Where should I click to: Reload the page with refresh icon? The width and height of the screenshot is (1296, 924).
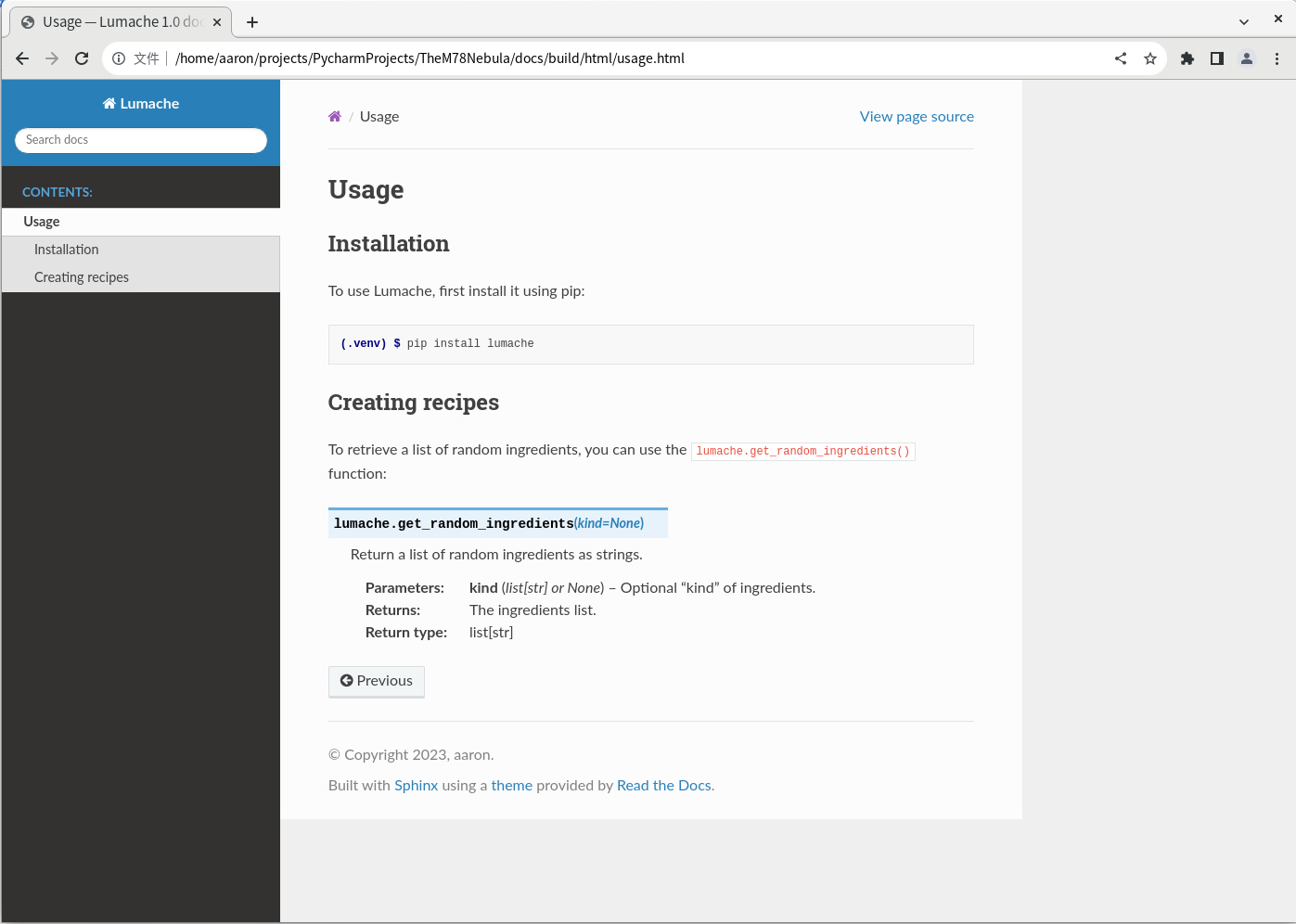[x=82, y=58]
